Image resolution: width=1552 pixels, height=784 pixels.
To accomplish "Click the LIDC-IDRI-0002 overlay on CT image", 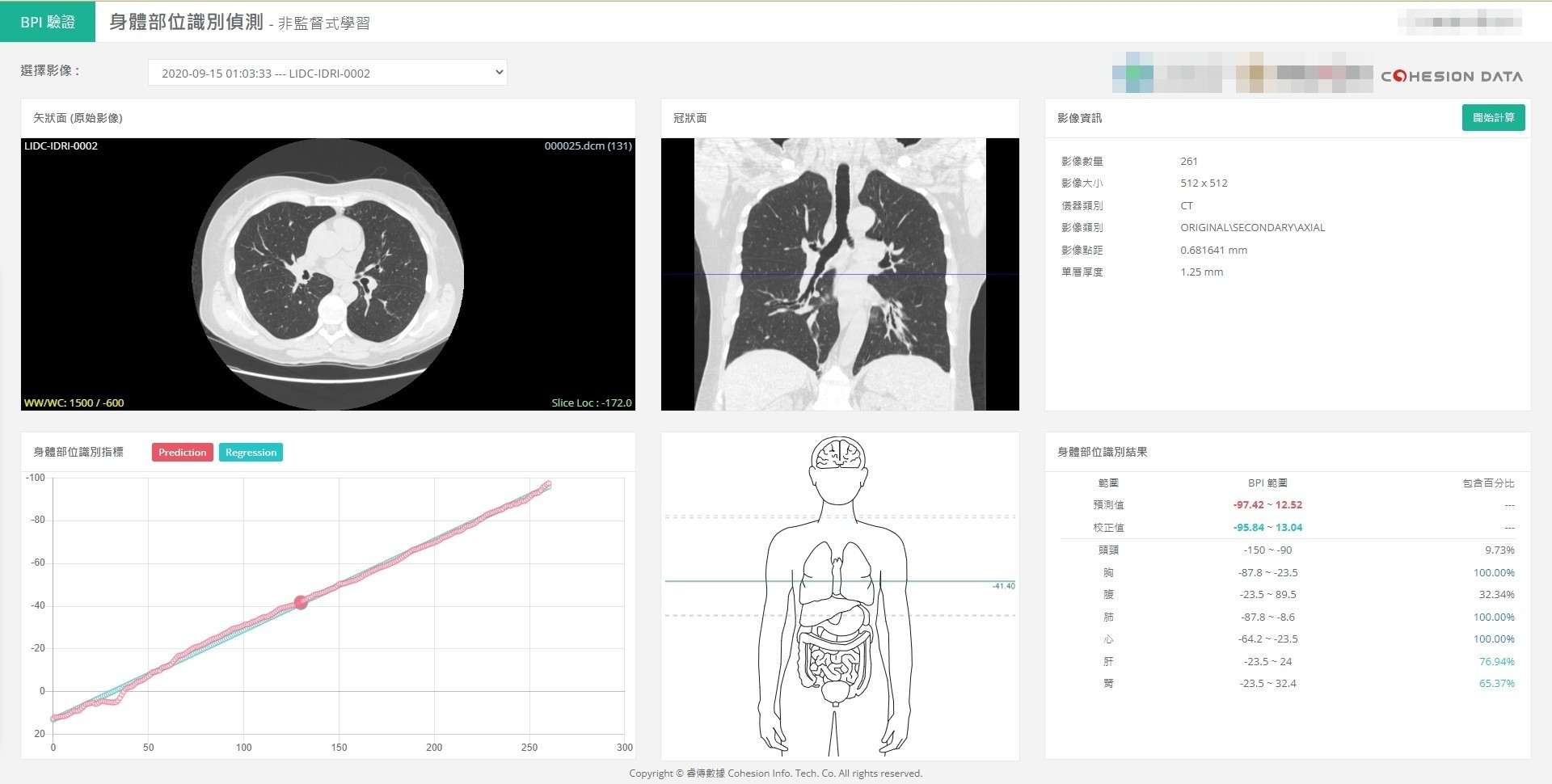I will 61,146.
